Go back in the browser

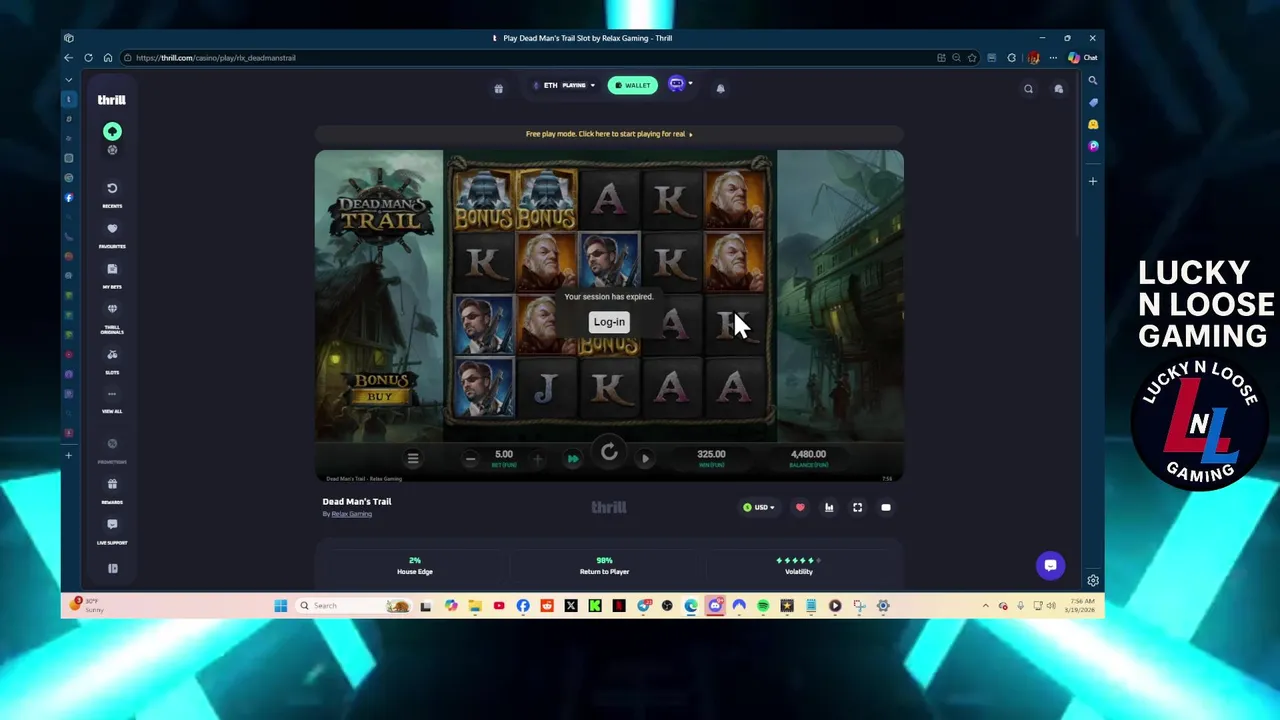(x=68, y=58)
